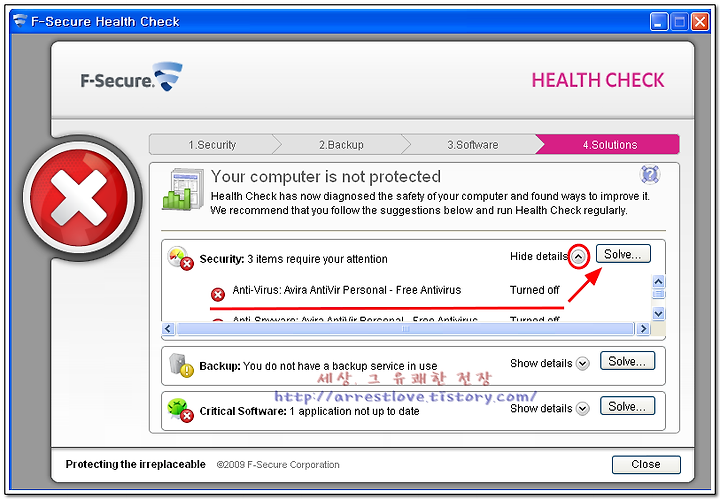
Task: Click the Critical Software bug icon
Action: point(180,410)
